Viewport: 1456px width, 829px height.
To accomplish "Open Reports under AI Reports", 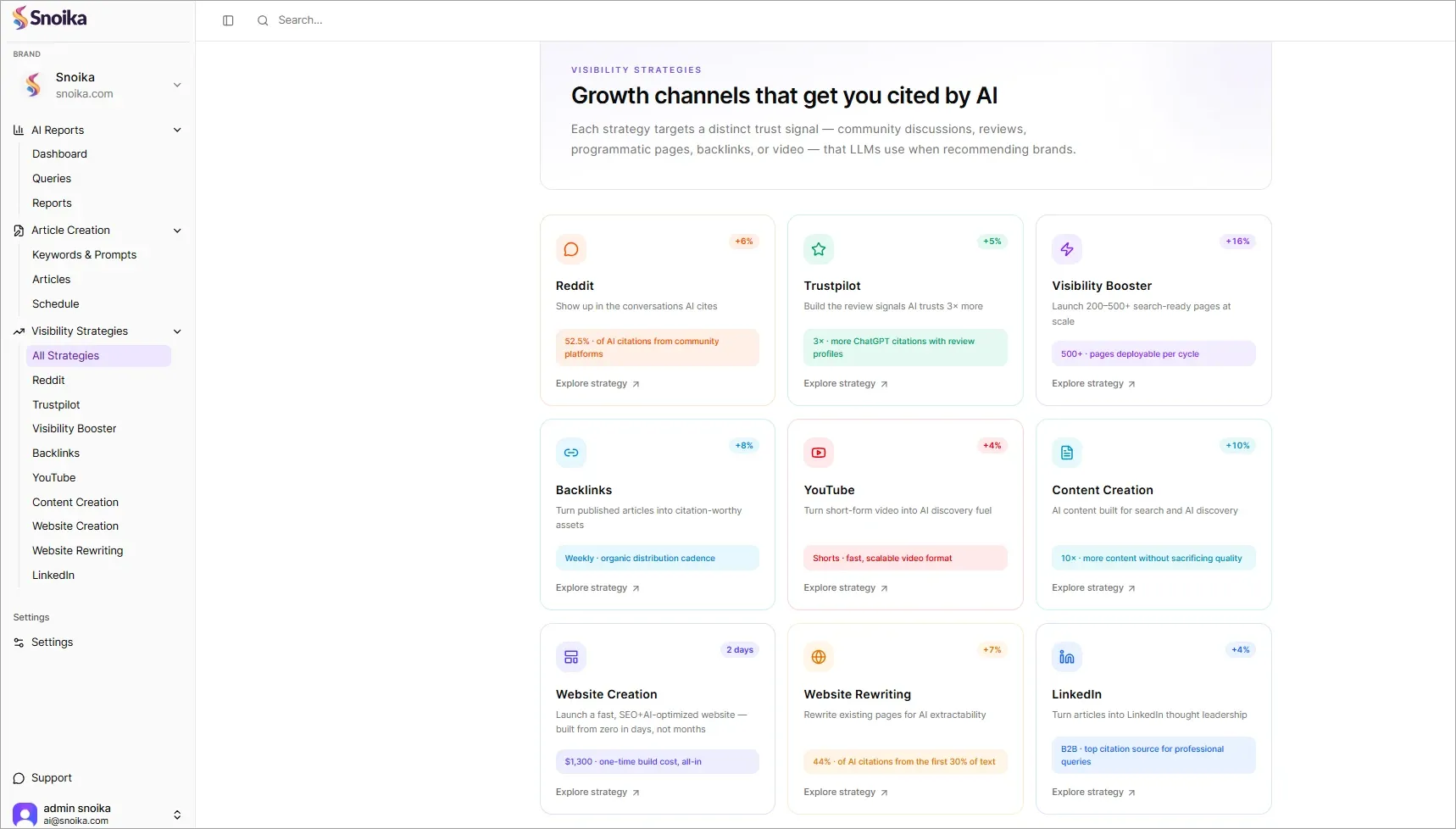I will click(x=52, y=203).
